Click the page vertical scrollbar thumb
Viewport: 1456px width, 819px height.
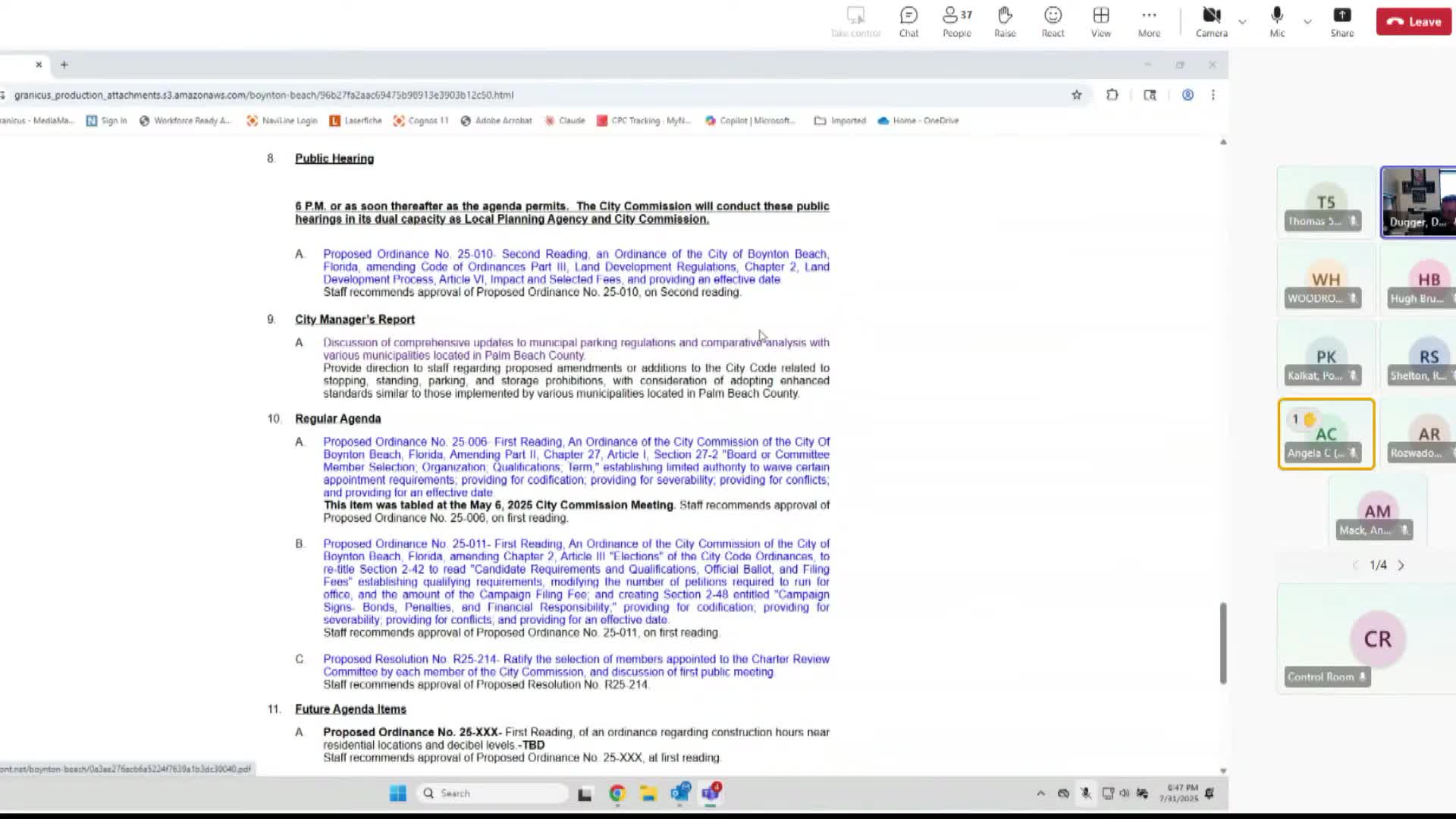click(x=1222, y=643)
